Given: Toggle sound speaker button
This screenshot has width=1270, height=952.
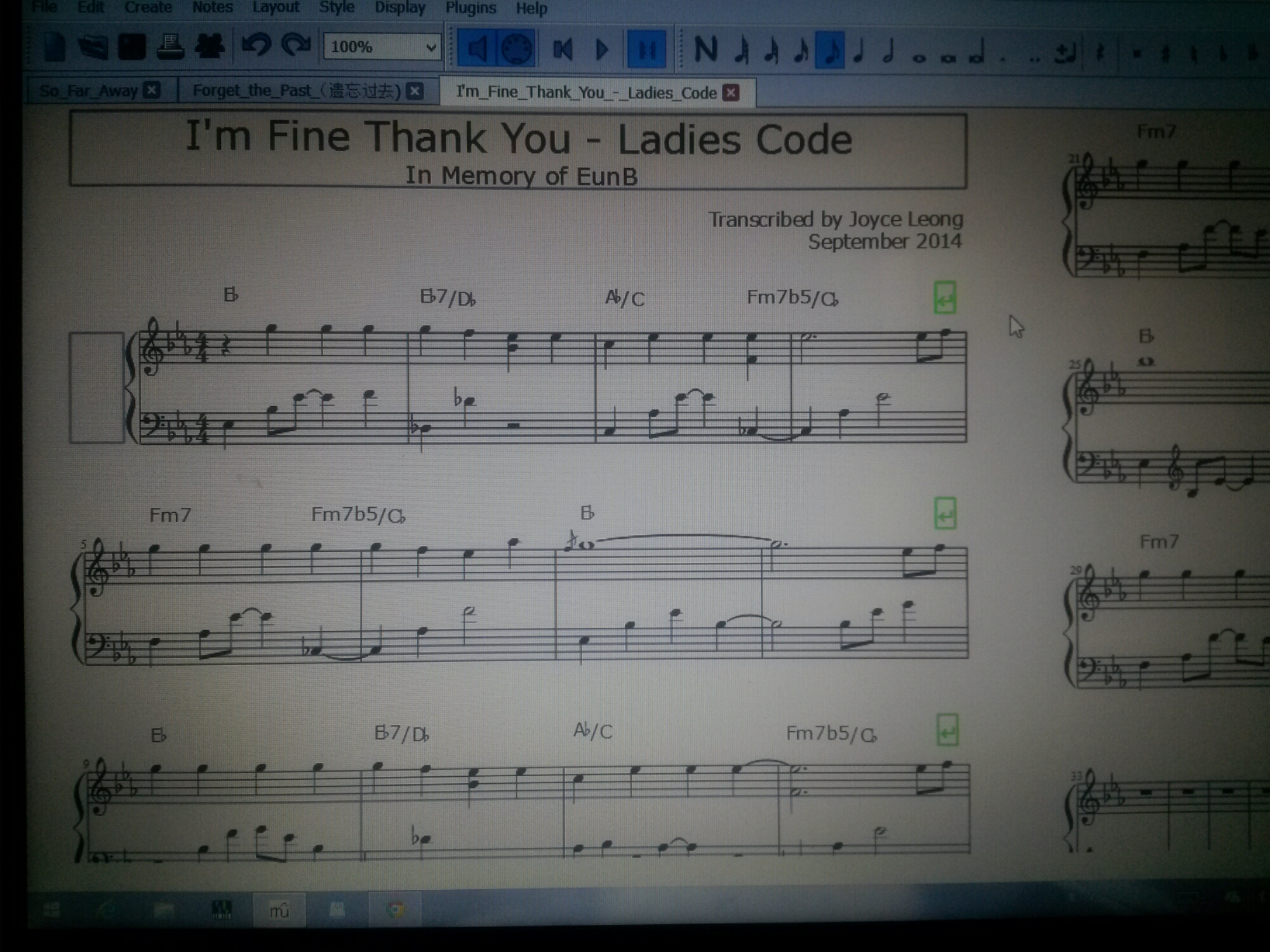Looking at the screenshot, I should tap(476, 49).
